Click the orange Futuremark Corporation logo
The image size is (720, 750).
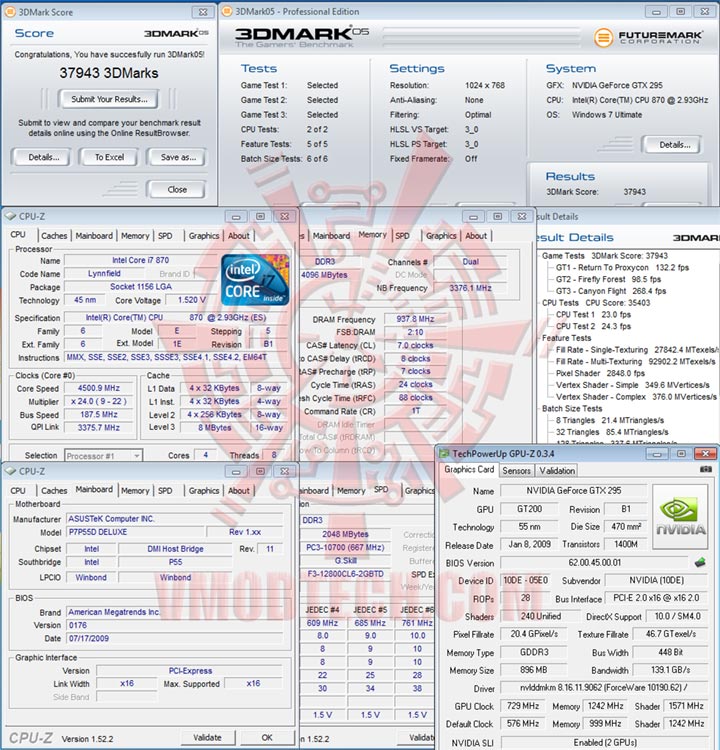603,37
